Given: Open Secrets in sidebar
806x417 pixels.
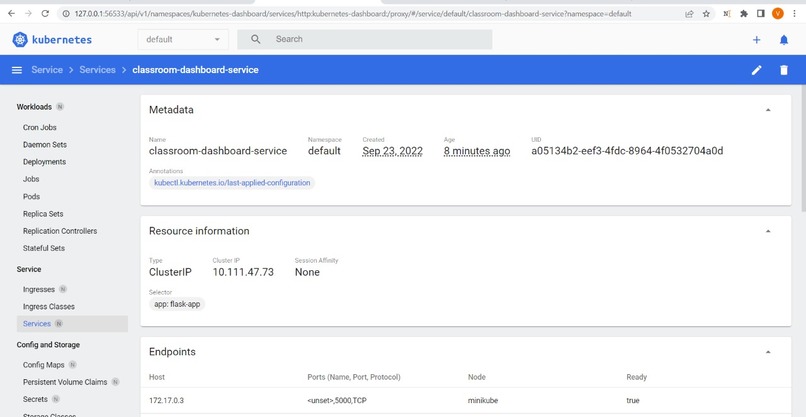Looking at the screenshot, I should tap(35, 399).
